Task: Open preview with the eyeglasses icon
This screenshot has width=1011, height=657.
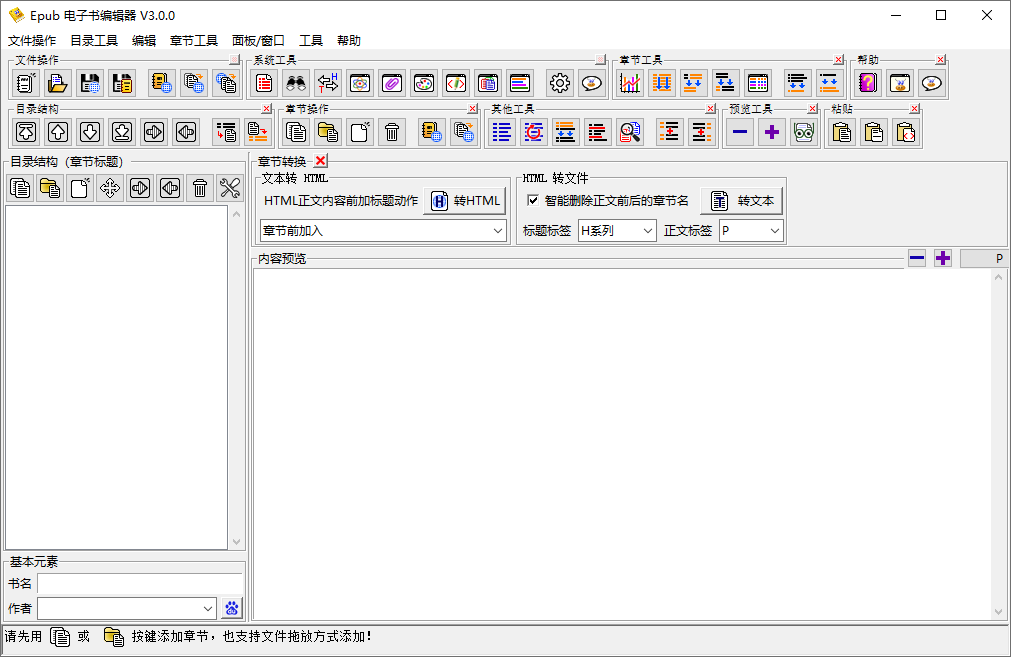Action: [802, 131]
